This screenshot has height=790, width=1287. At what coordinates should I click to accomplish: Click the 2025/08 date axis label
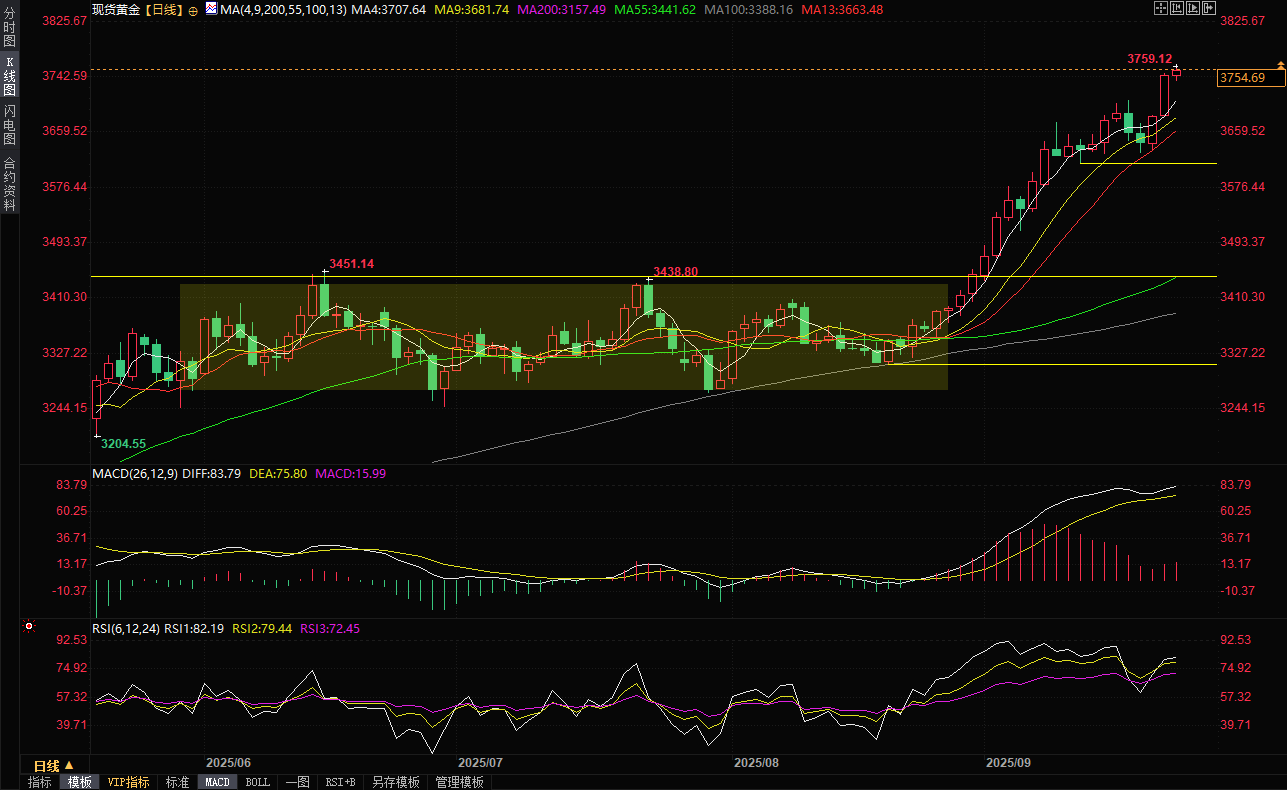756,762
